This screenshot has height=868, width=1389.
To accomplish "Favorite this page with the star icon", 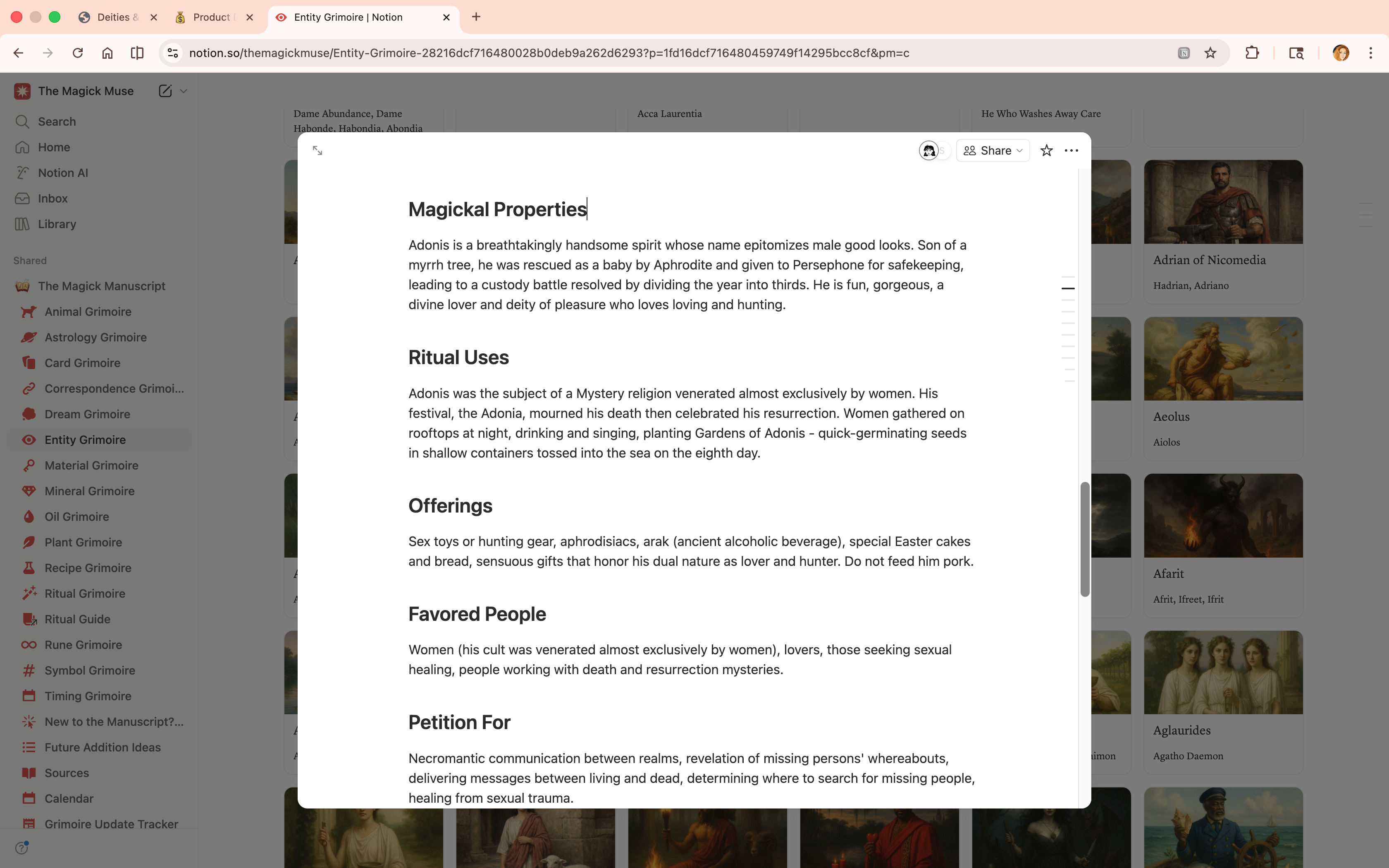I will pyautogui.click(x=1046, y=150).
